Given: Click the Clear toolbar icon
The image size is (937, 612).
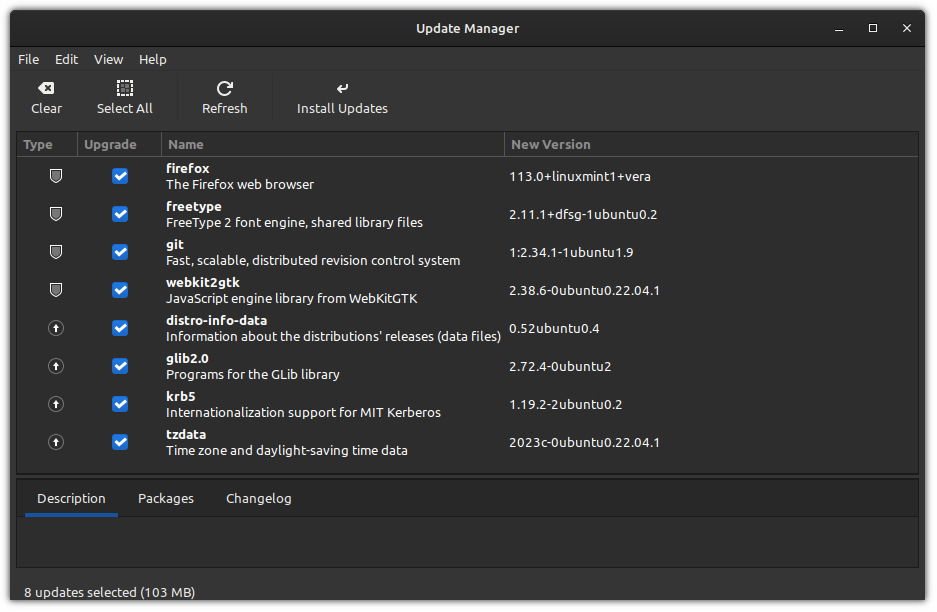Looking at the screenshot, I should coord(46,88).
